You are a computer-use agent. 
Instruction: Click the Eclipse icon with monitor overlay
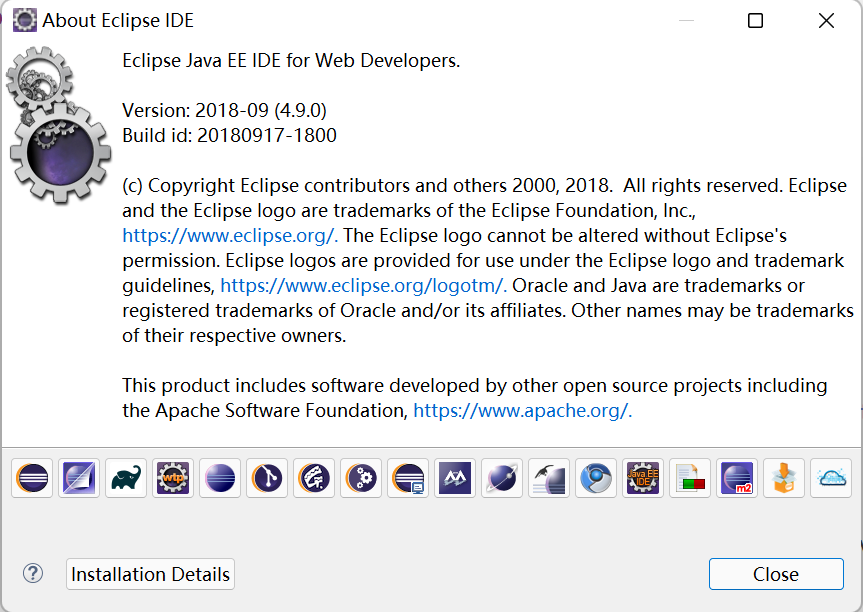tap(407, 478)
